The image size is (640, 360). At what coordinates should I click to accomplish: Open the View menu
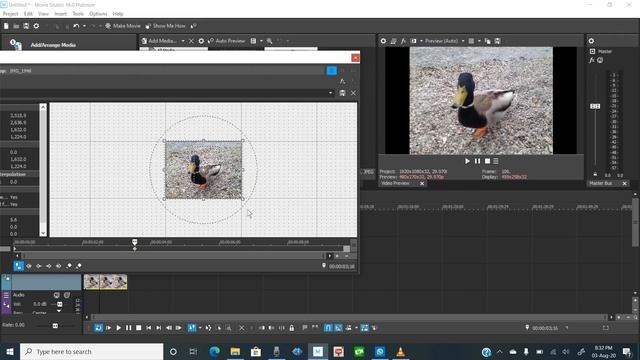point(43,14)
